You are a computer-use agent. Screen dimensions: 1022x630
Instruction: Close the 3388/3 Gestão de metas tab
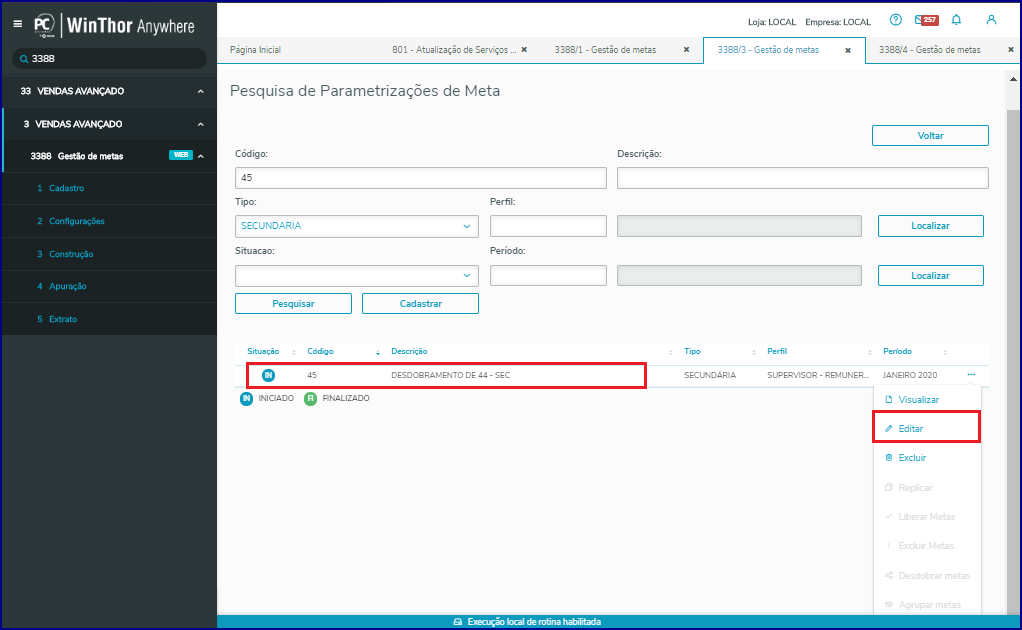coord(848,50)
